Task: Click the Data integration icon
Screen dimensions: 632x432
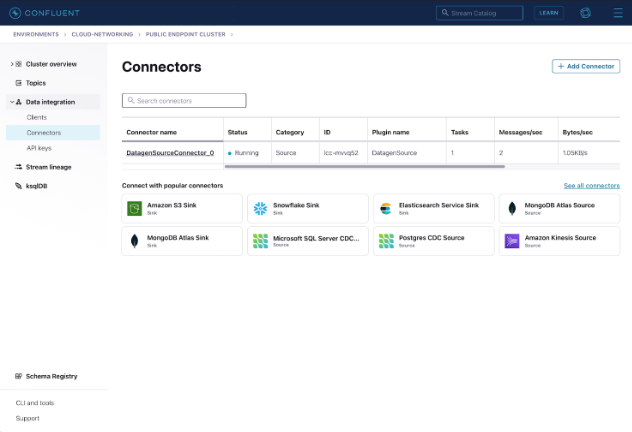Action: [19, 102]
